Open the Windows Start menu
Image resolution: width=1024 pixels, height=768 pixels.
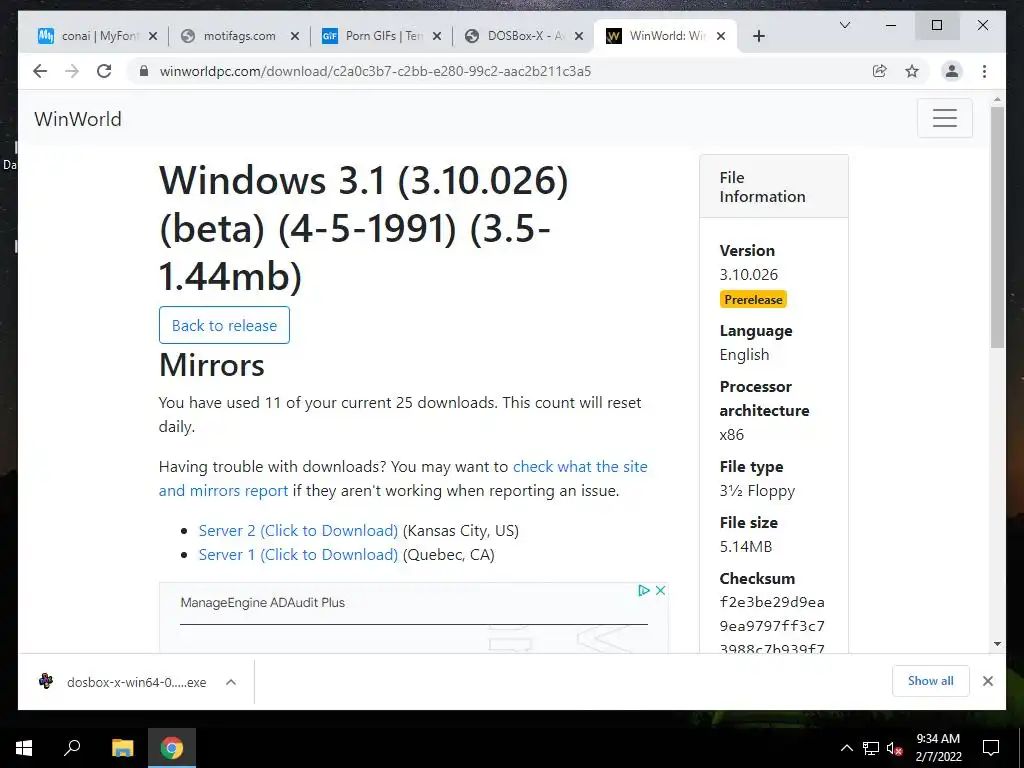click(x=23, y=748)
